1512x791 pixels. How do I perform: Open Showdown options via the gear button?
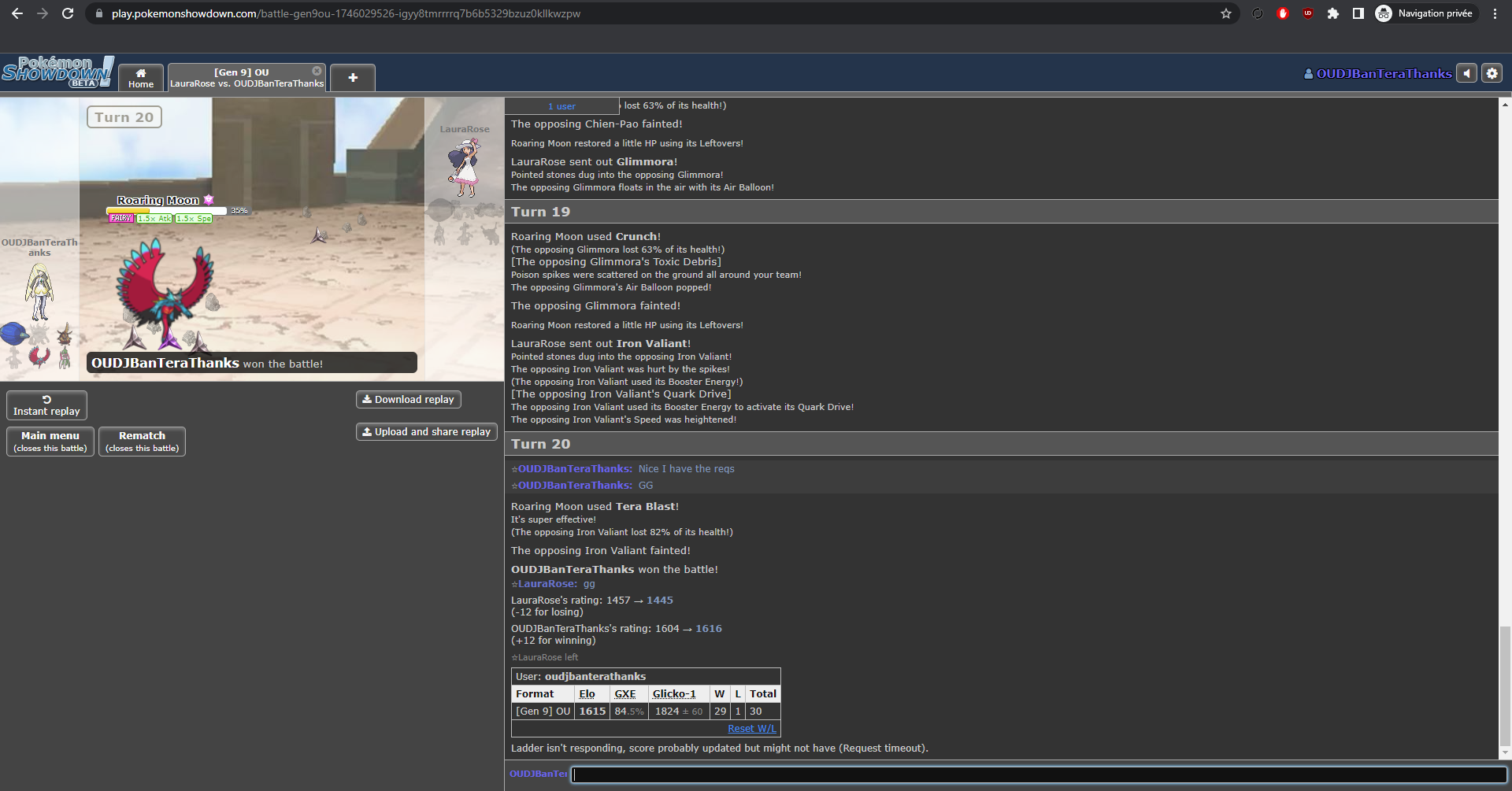1492,73
